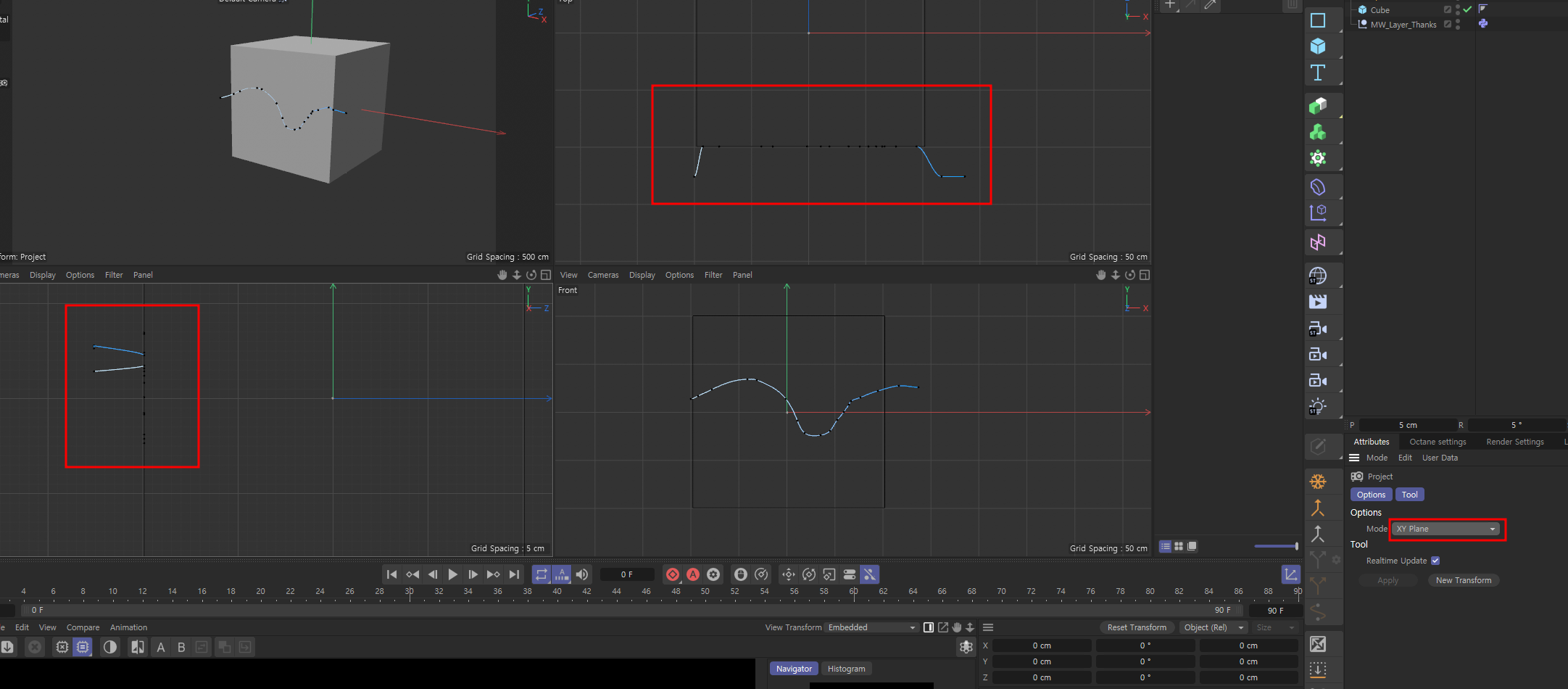Viewport: 1568px width, 689px height.
Task: Click the current frame 0 F field
Action: (x=627, y=574)
